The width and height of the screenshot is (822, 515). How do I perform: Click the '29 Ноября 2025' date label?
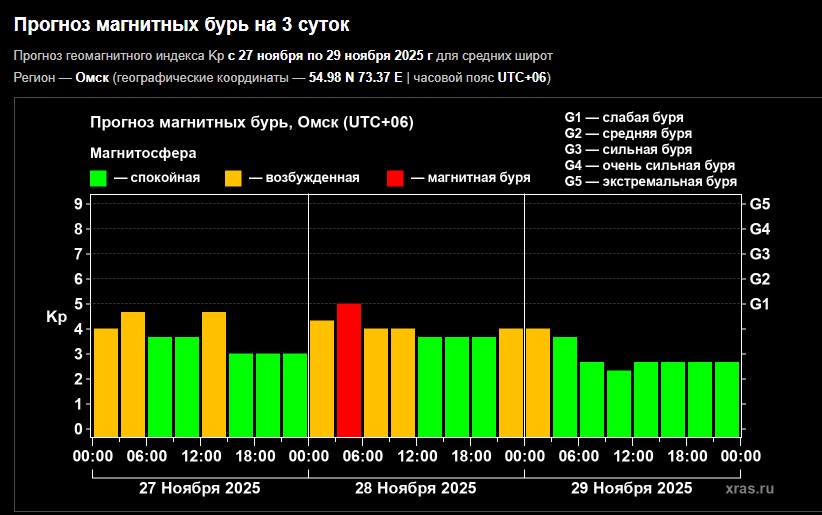(631, 488)
